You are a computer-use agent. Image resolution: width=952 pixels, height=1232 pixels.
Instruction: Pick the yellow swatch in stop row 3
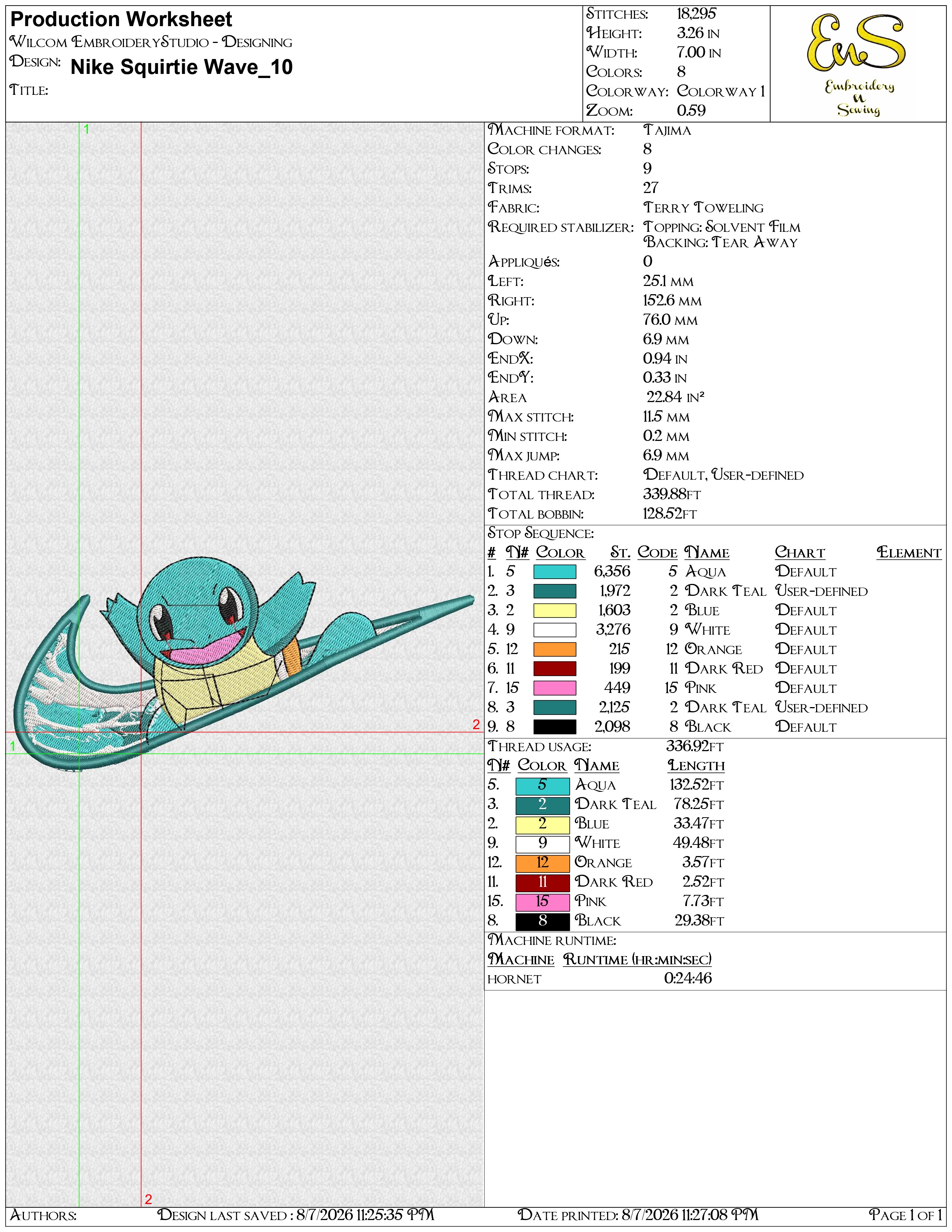[554, 610]
